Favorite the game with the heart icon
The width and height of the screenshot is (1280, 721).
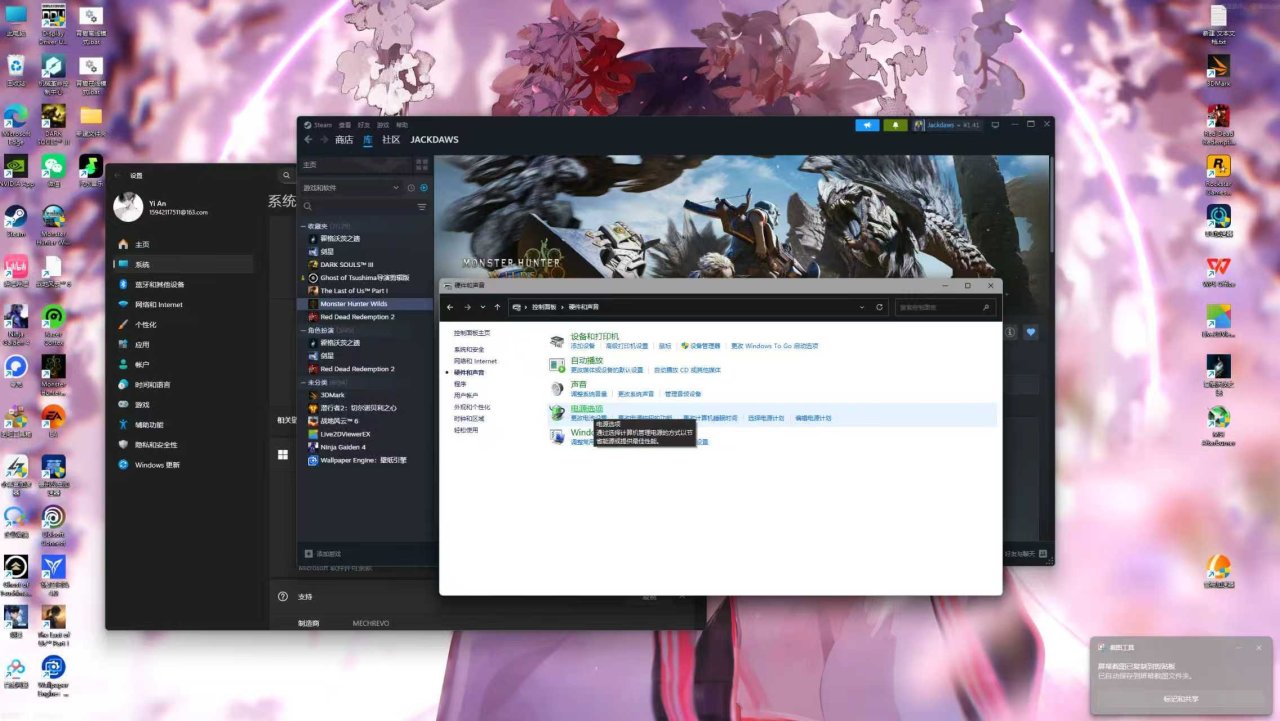1031,332
